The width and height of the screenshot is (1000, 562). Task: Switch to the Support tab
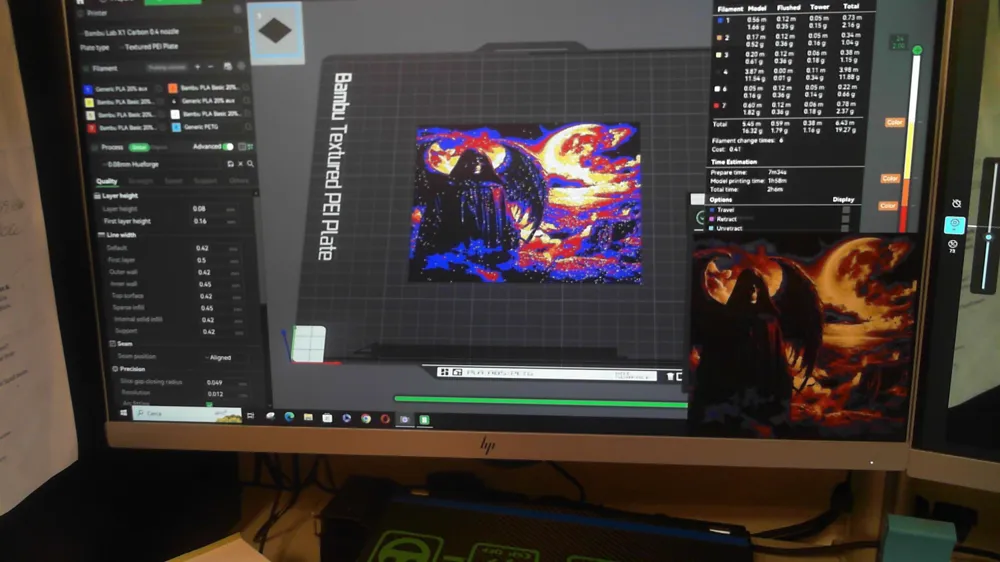click(x=205, y=181)
